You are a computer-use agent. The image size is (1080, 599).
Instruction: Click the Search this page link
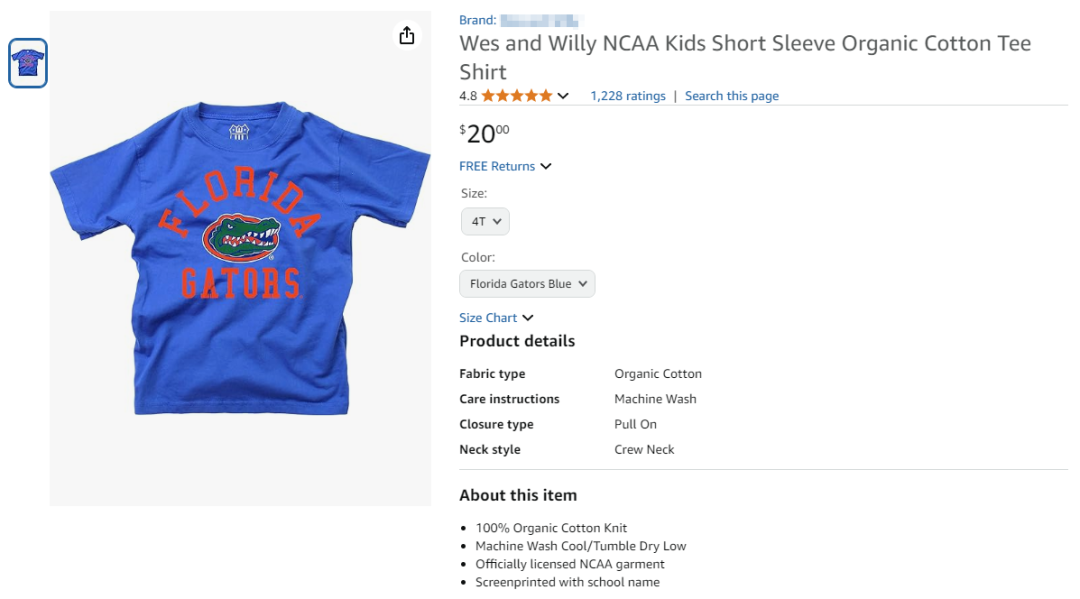pyautogui.click(x=731, y=96)
